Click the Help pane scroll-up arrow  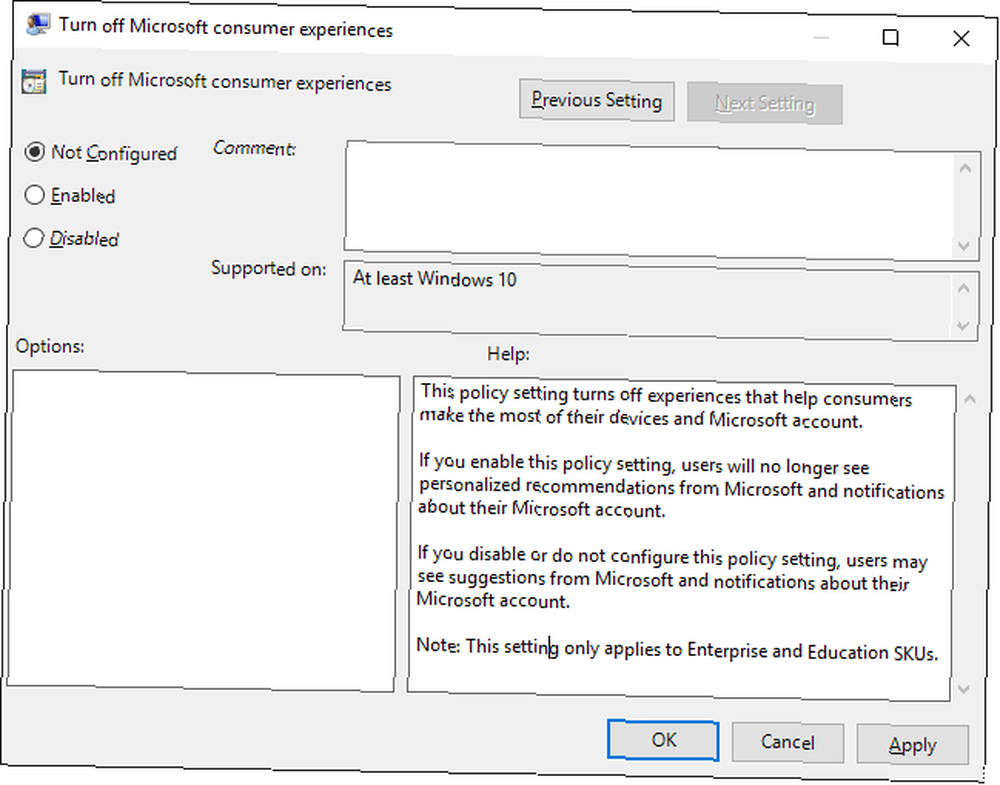pos(970,399)
